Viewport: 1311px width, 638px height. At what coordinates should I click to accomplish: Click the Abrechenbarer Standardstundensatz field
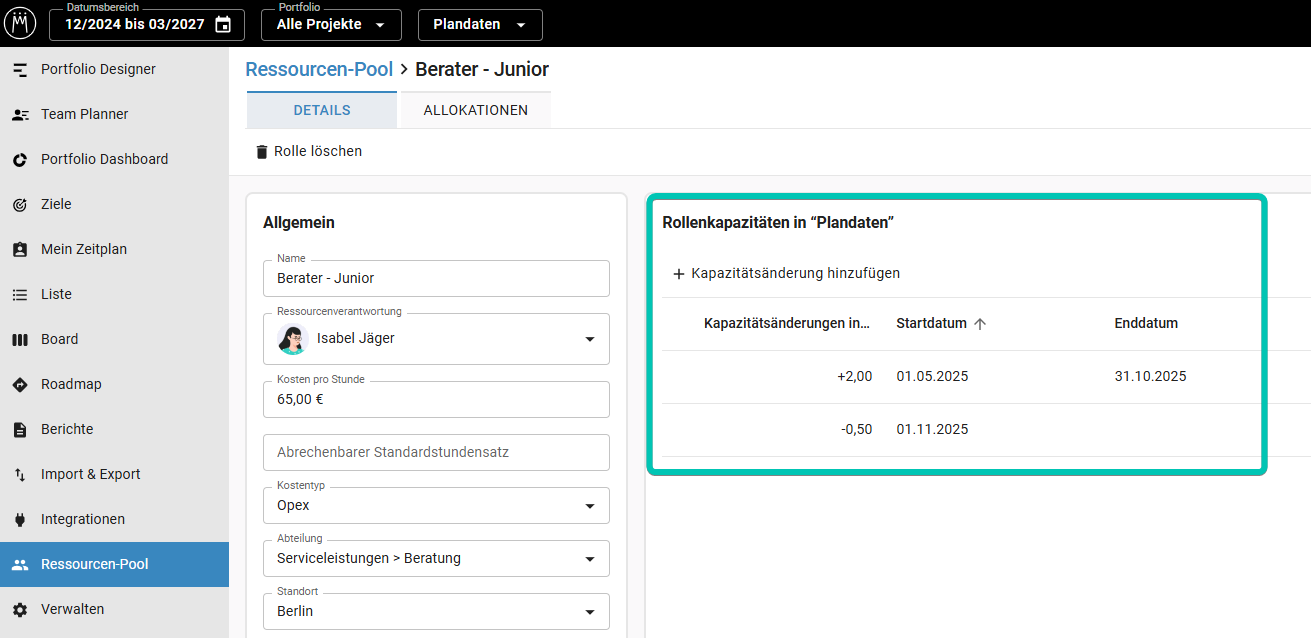[436, 452]
